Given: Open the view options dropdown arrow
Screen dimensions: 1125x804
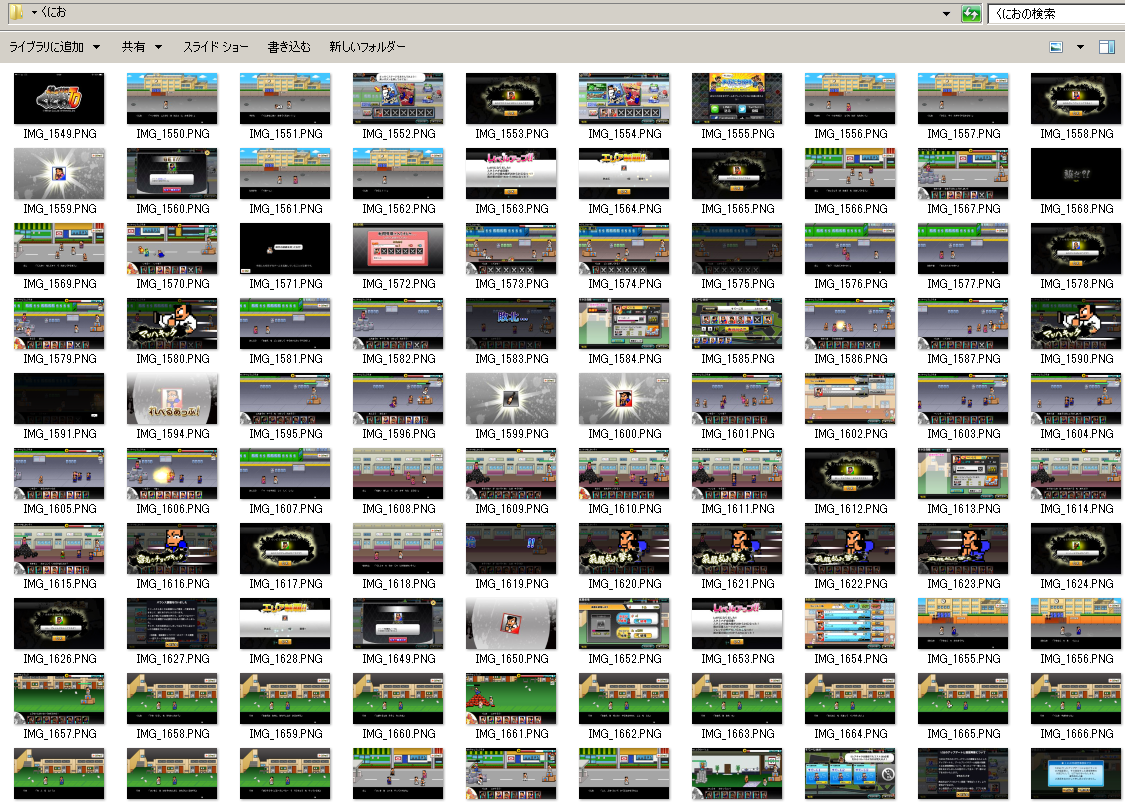Looking at the screenshot, I should click(1080, 47).
